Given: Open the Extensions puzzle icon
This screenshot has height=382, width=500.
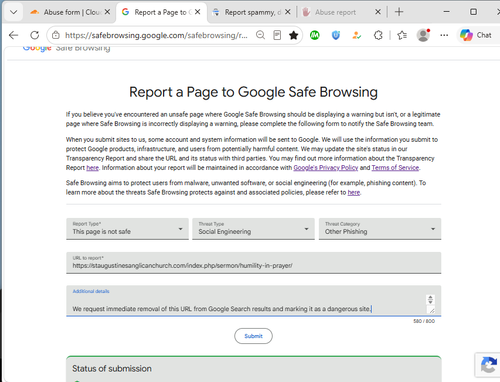Looking at the screenshot, I should click(378, 35).
